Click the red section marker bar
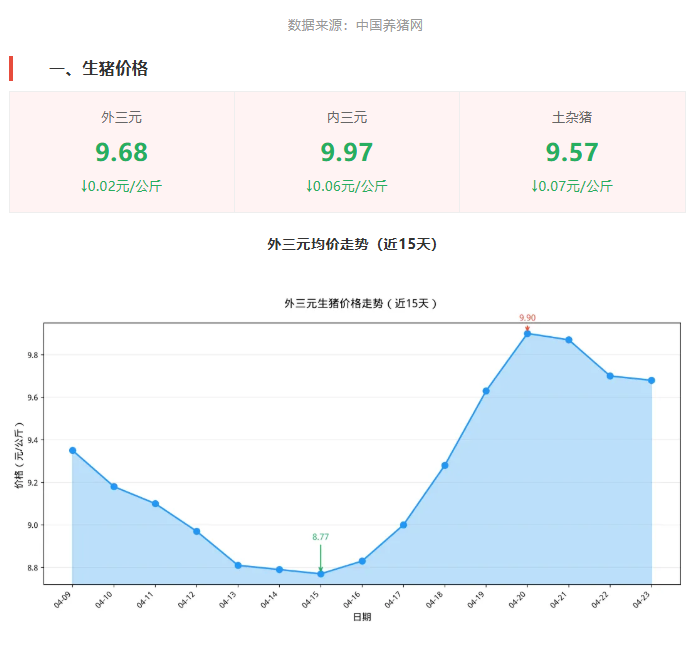 (x=11, y=69)
